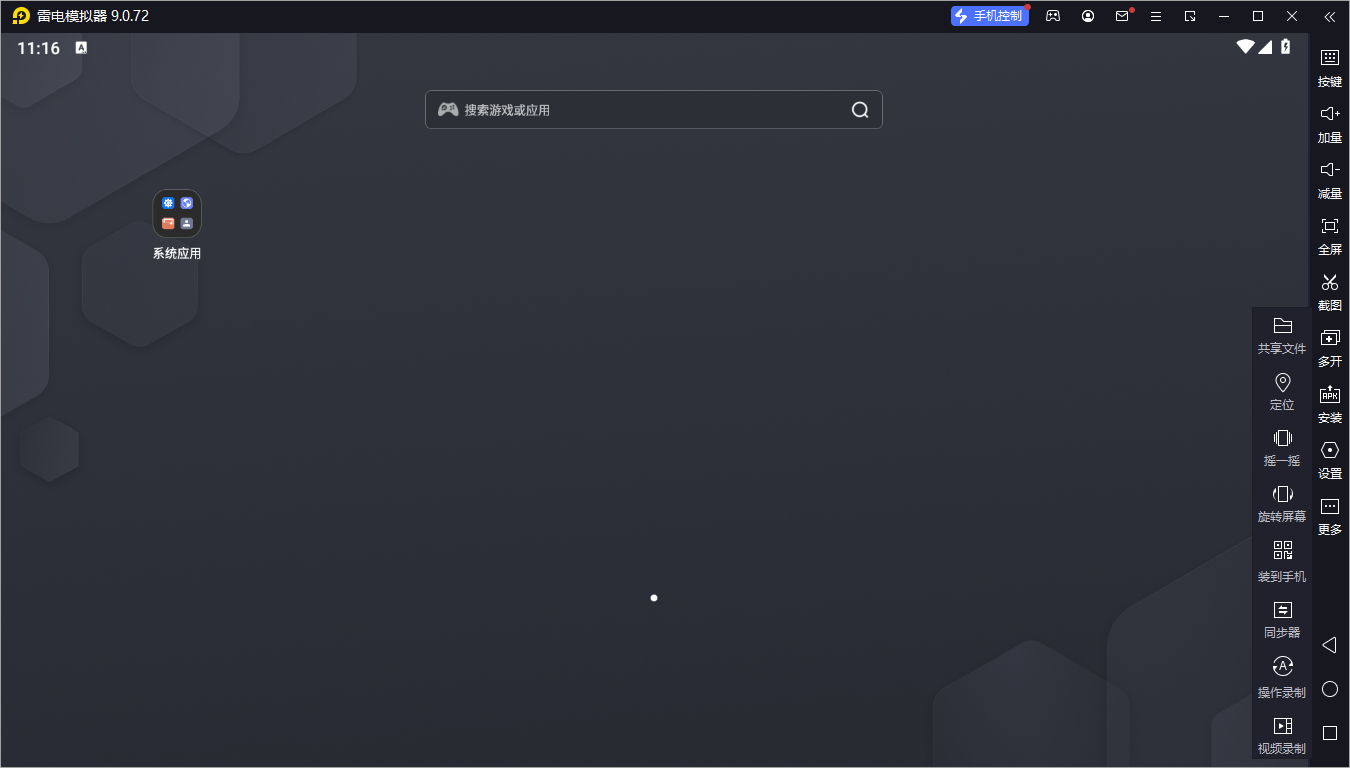
Task: Click the Wi-Fi status icon
Action: point(1245,46)
